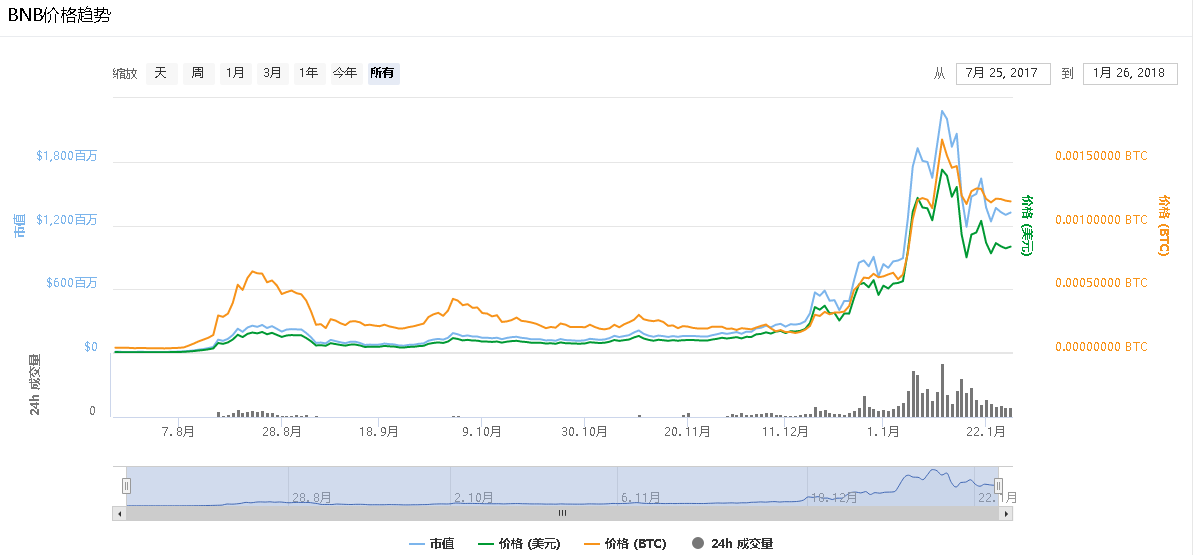Screen dimensions: 1193x555
Task: Toggle the 24h 成交量 legend series
Action: coord(733,544)
